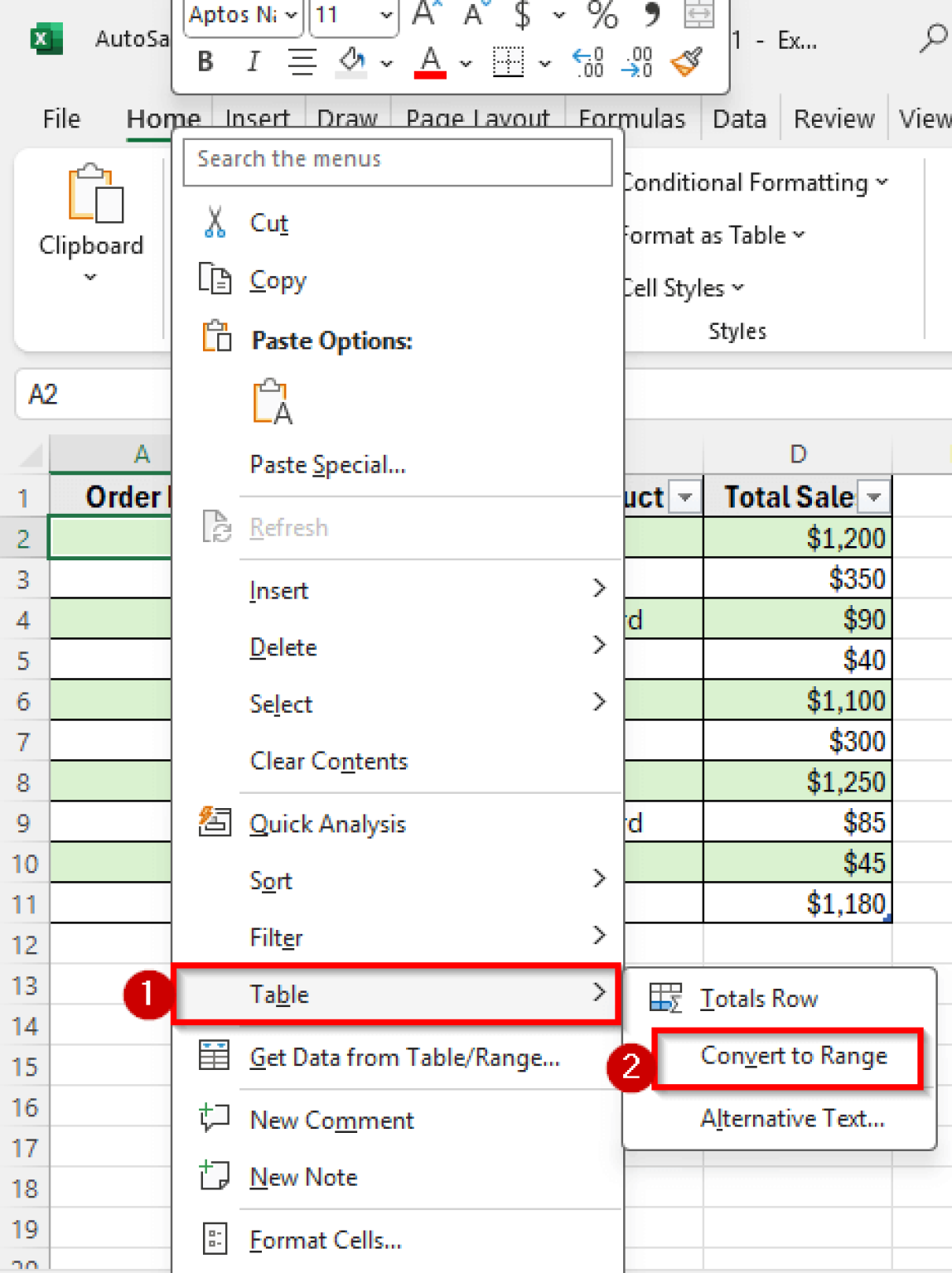Click Get Data from Table/Range
952x1273 pixels.
[404, 1058]
